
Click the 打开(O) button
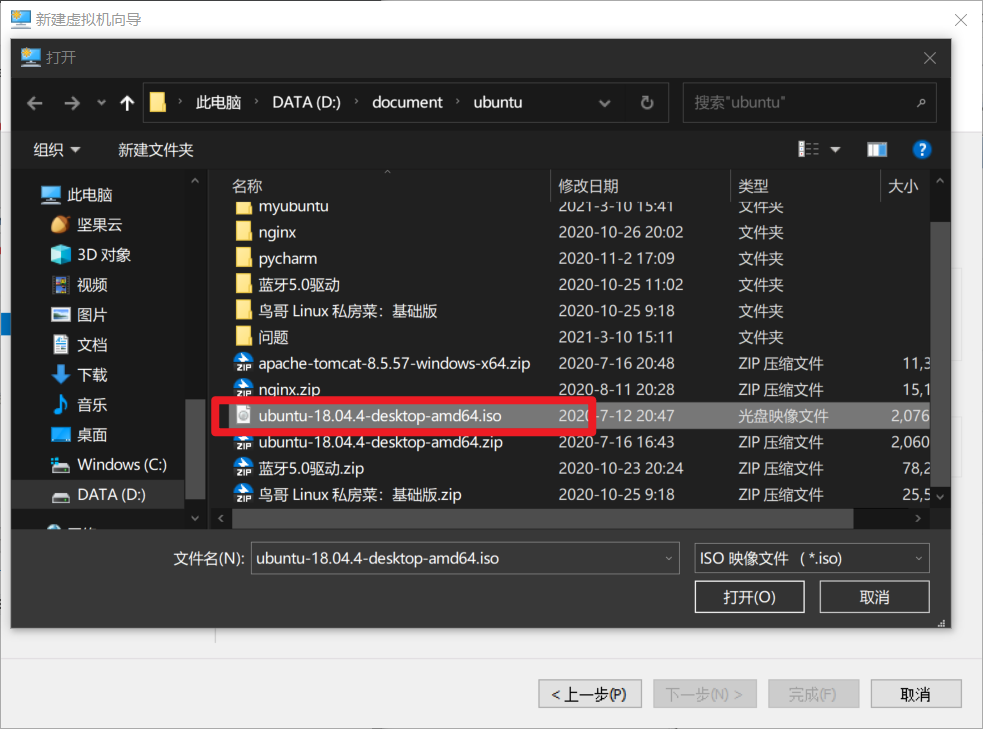(x=749, y=597)
